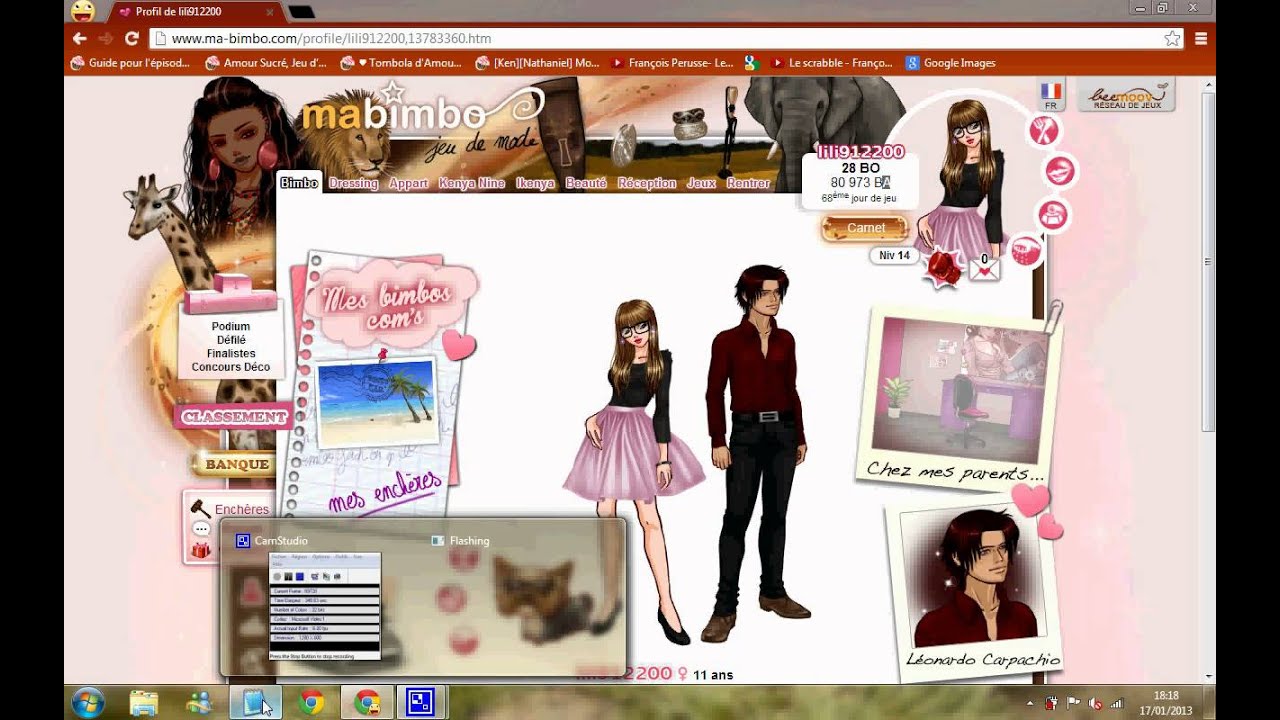Click the Niv 14 level badge
The image size is (1280, 720).
point(894,255)
